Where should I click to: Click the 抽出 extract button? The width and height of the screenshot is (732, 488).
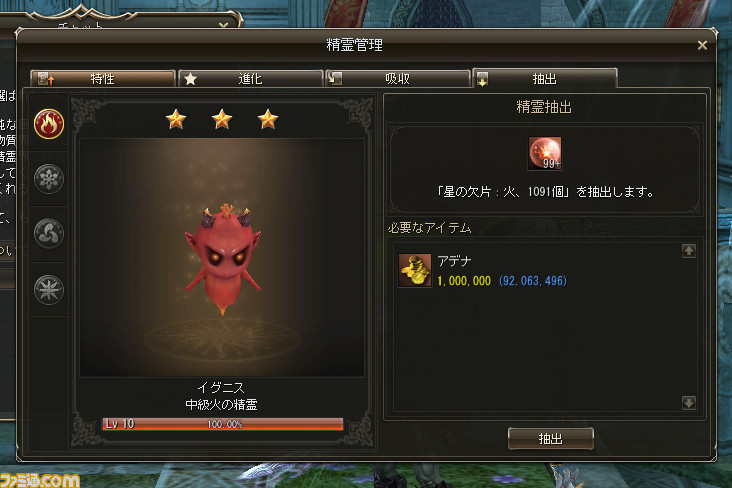point(551,438)
